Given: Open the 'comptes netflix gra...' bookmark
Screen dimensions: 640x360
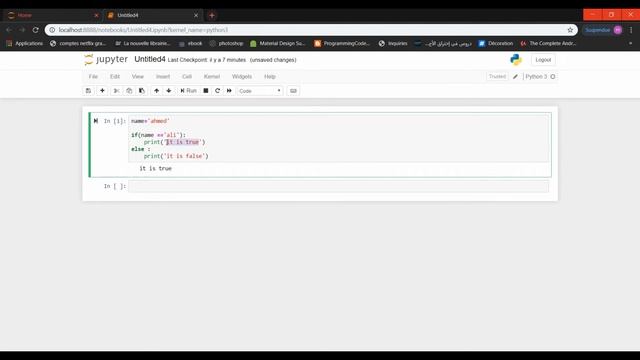Looking at the screenshot, I should click(x=78, y=43).
